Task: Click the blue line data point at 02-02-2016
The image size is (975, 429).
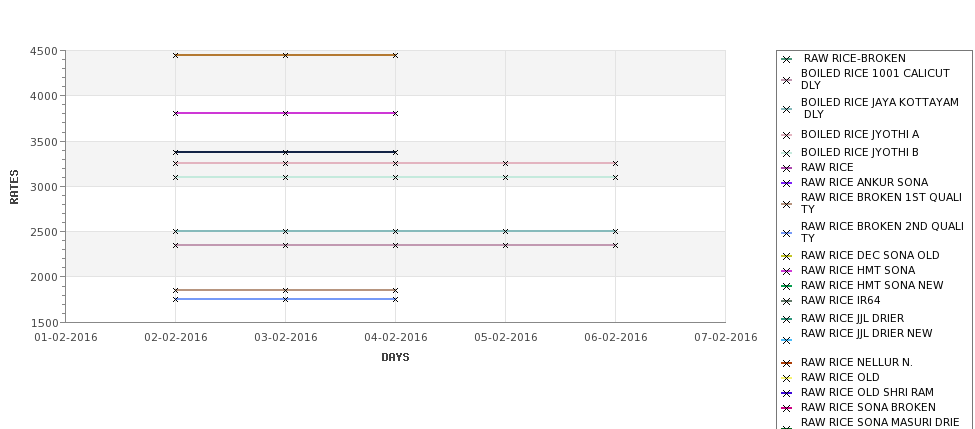Action: (x=175, y=299)
